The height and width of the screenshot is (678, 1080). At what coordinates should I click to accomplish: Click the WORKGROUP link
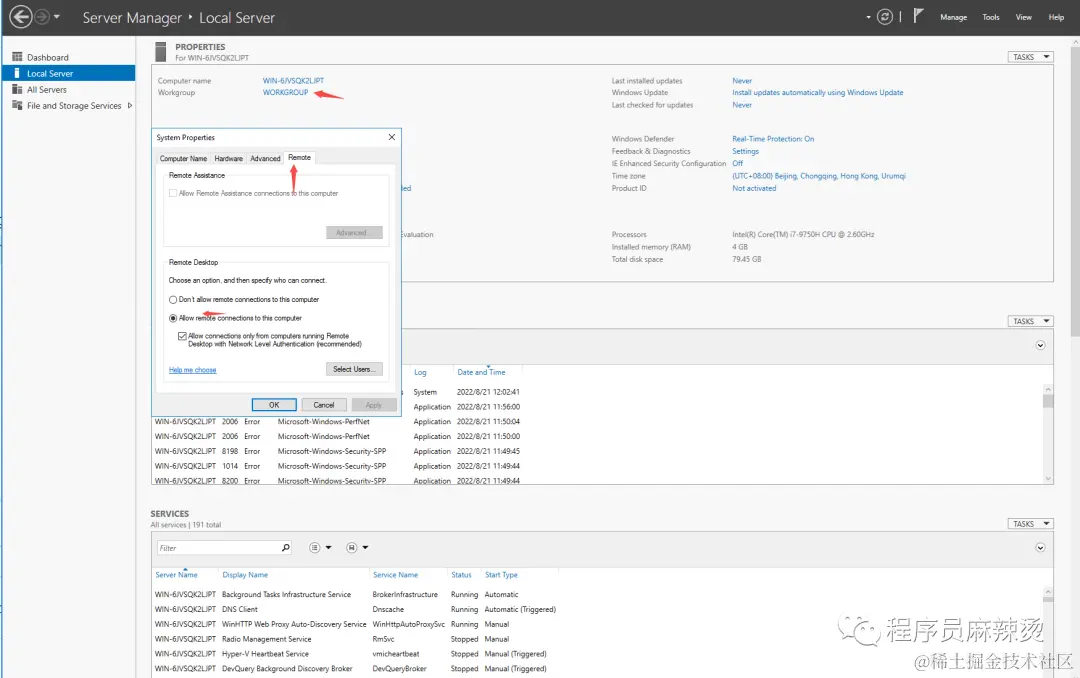coord(285,92)
